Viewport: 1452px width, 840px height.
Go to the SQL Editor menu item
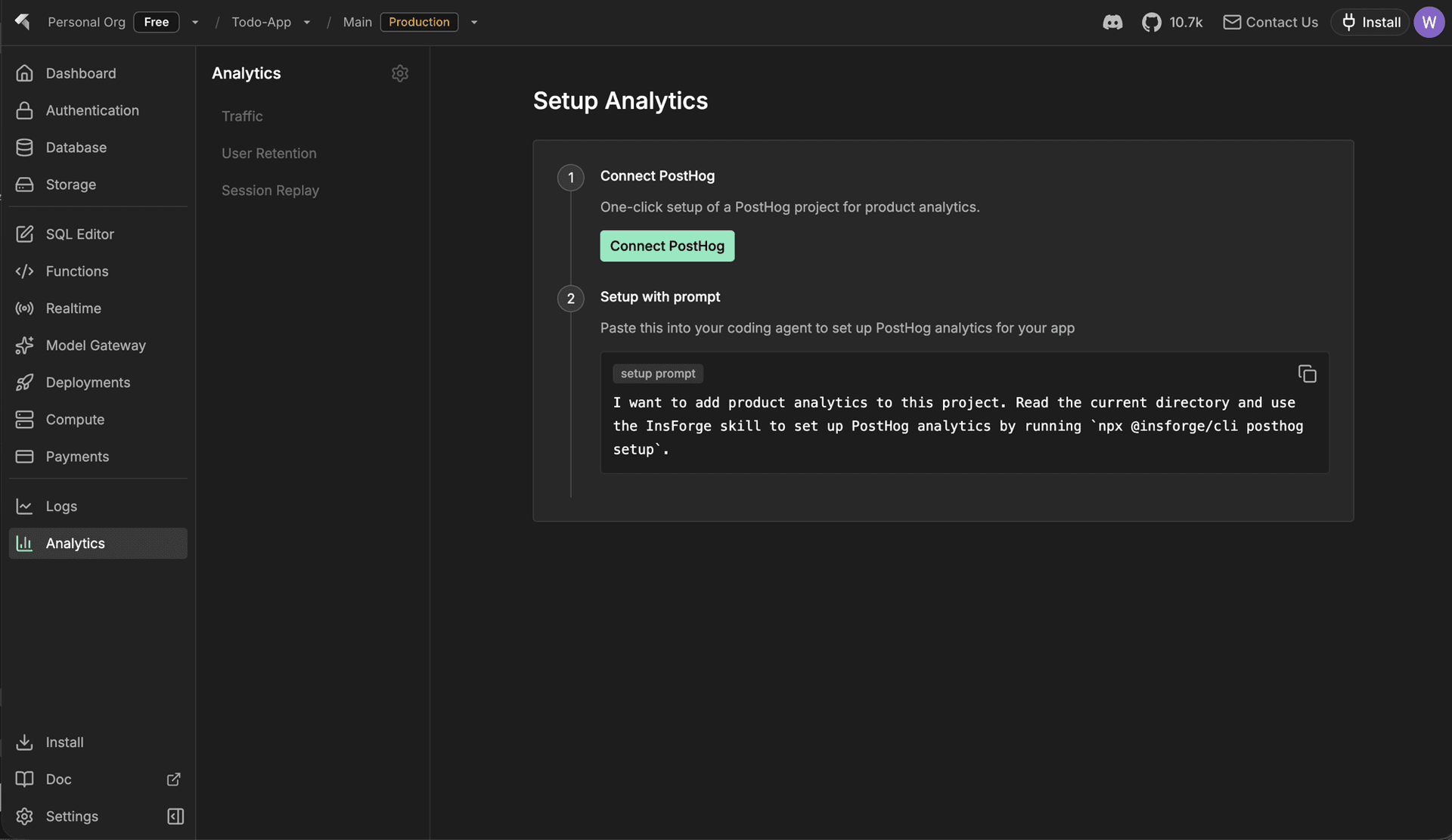pyautogui.click(x=98, y=234)
